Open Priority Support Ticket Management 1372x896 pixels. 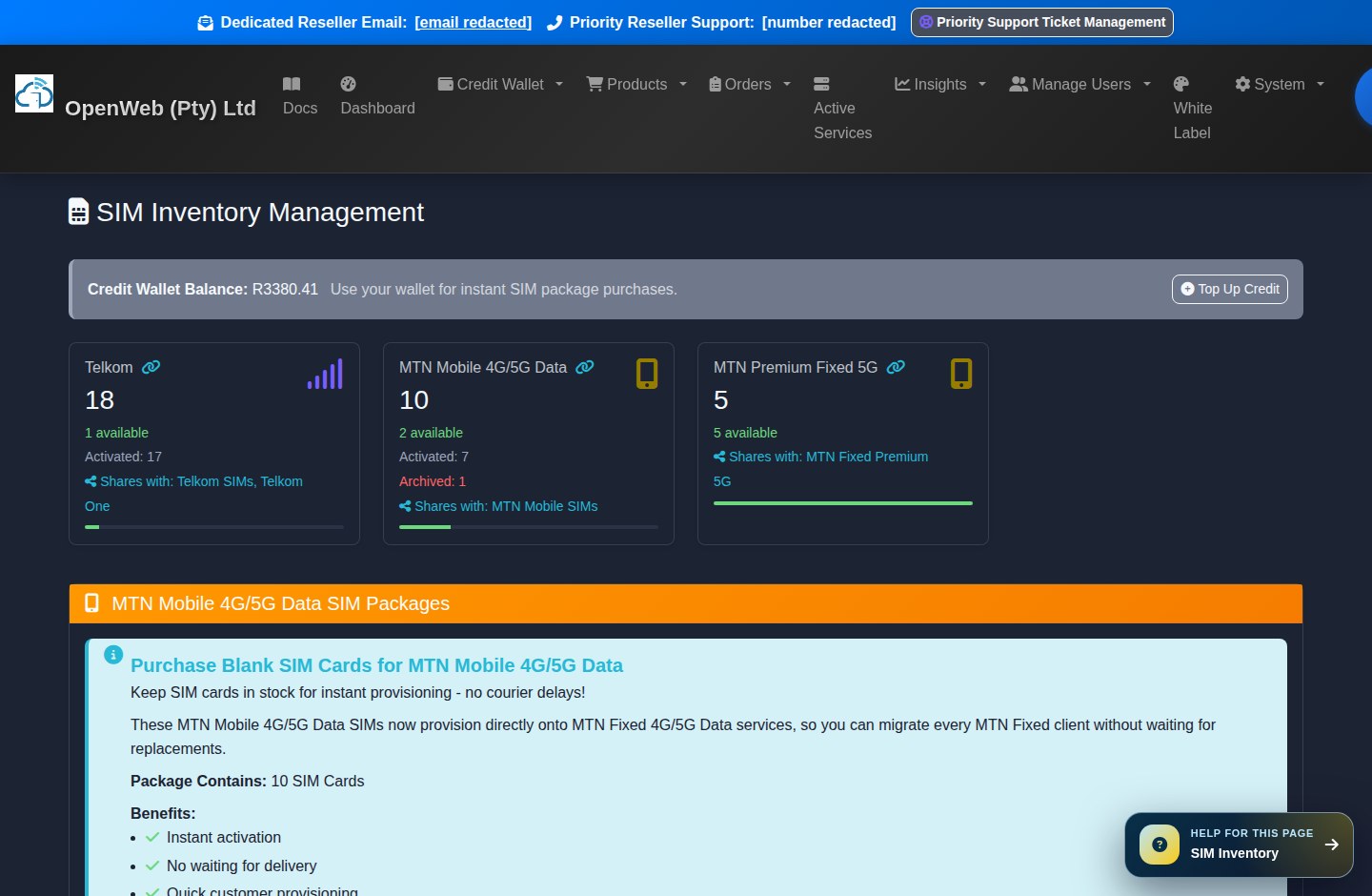[1042, 22]
